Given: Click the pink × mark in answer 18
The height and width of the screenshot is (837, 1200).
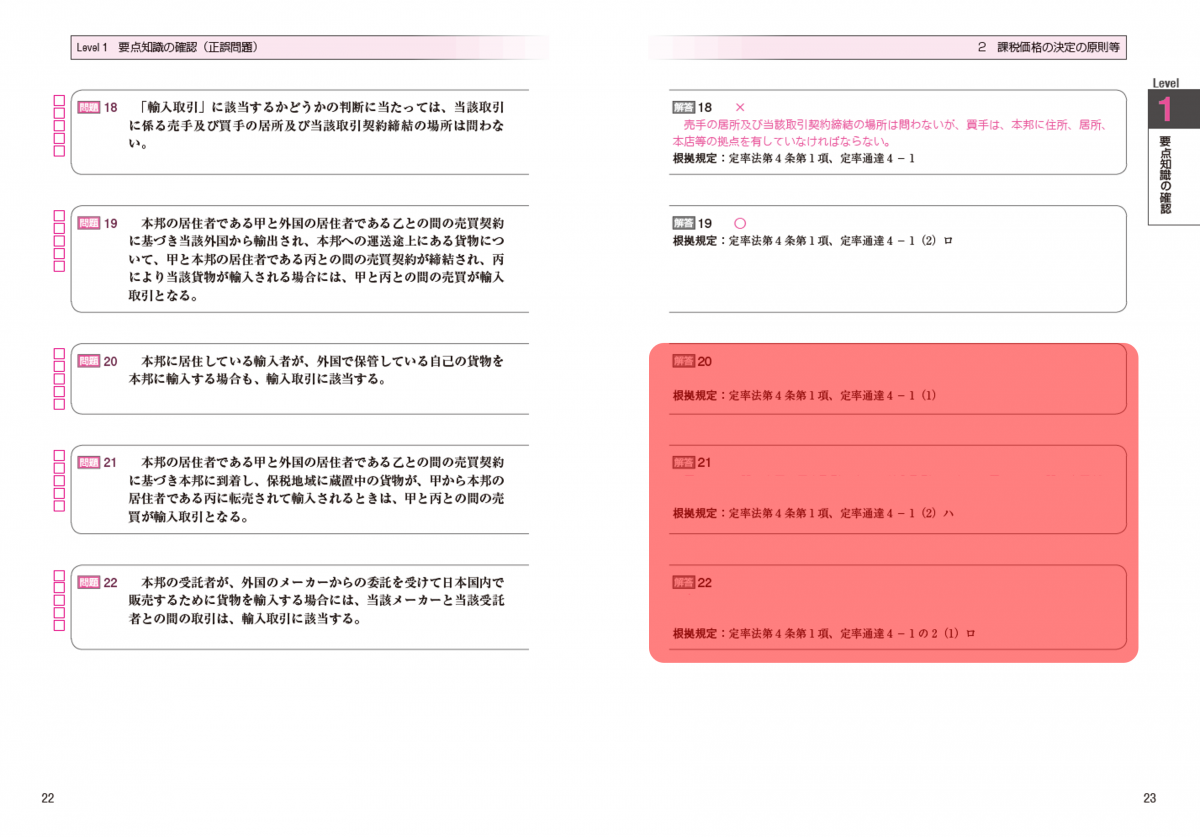Looking at the screenshot, I should [x=740, y=107].
